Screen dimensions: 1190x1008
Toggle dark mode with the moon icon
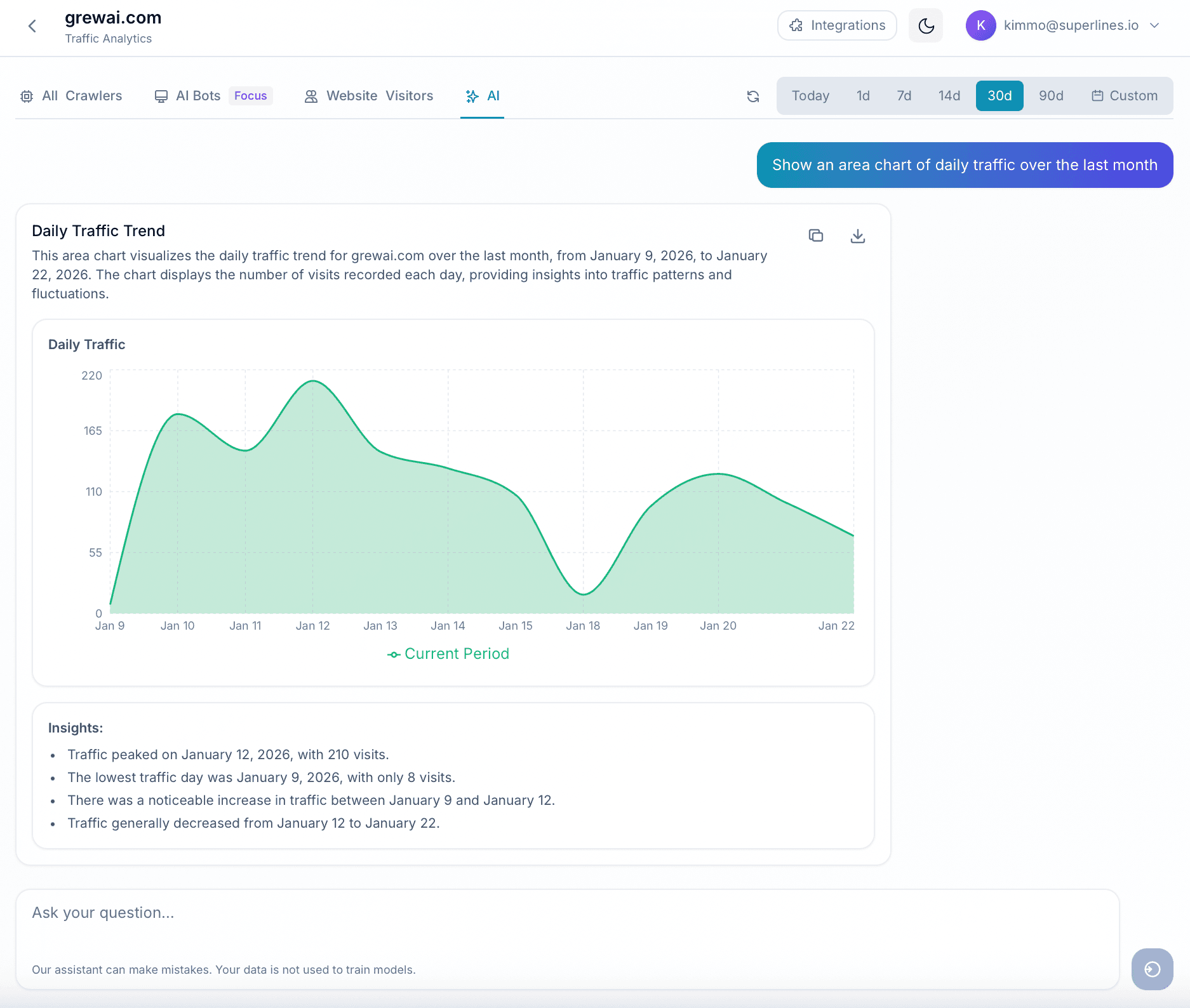(x=925, y=25)
